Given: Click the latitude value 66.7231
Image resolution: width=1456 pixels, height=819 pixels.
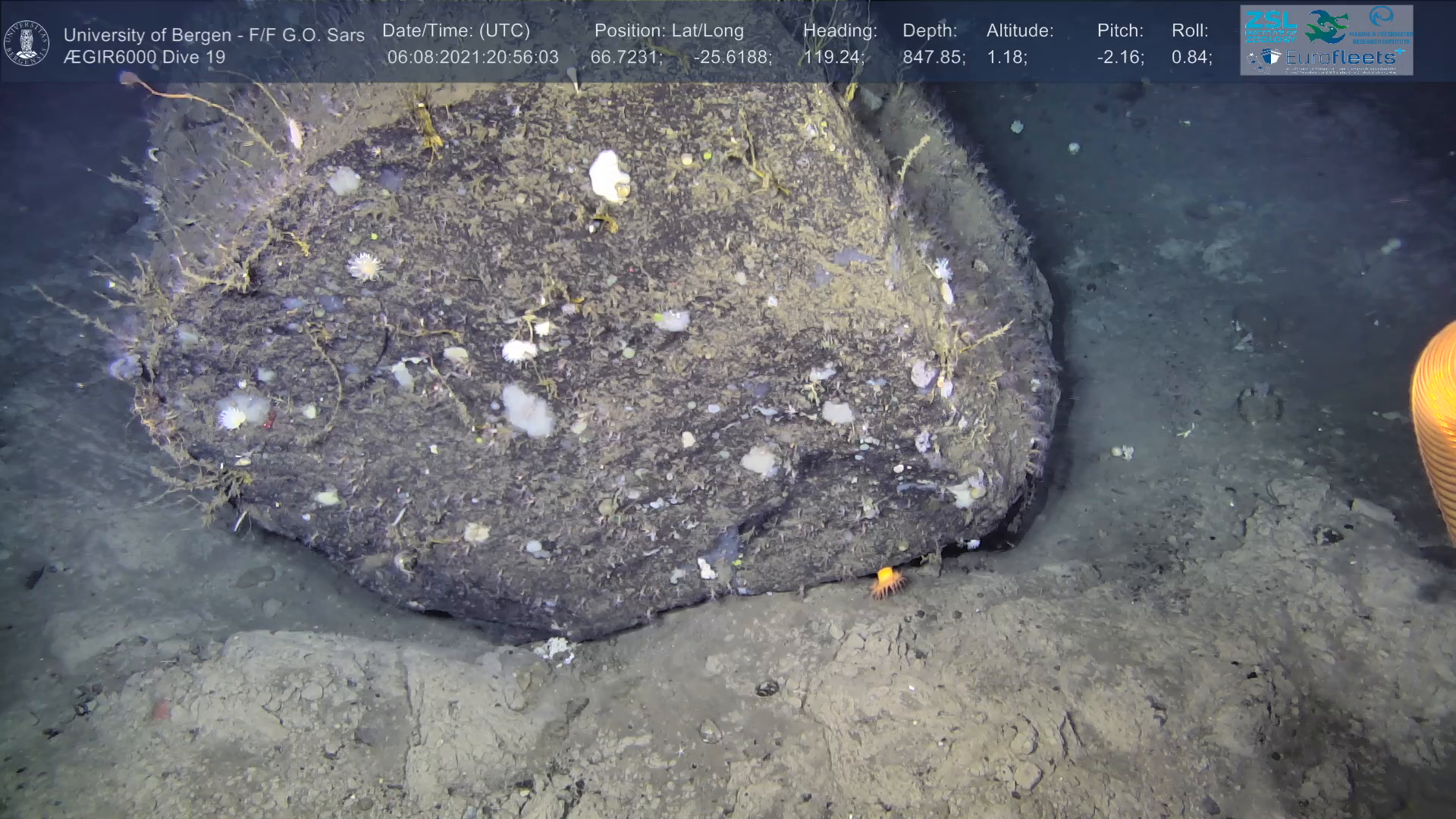Looking at the screenshot, I should click(x=623, y=58).
